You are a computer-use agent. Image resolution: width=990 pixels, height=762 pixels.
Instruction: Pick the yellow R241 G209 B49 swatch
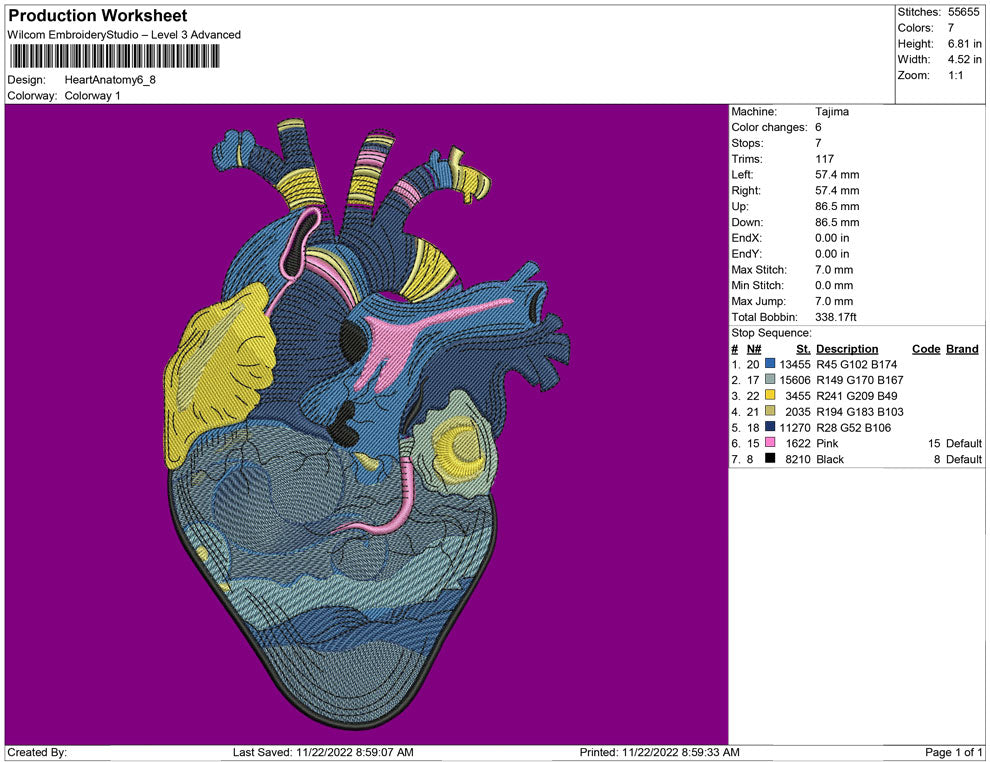770,396
